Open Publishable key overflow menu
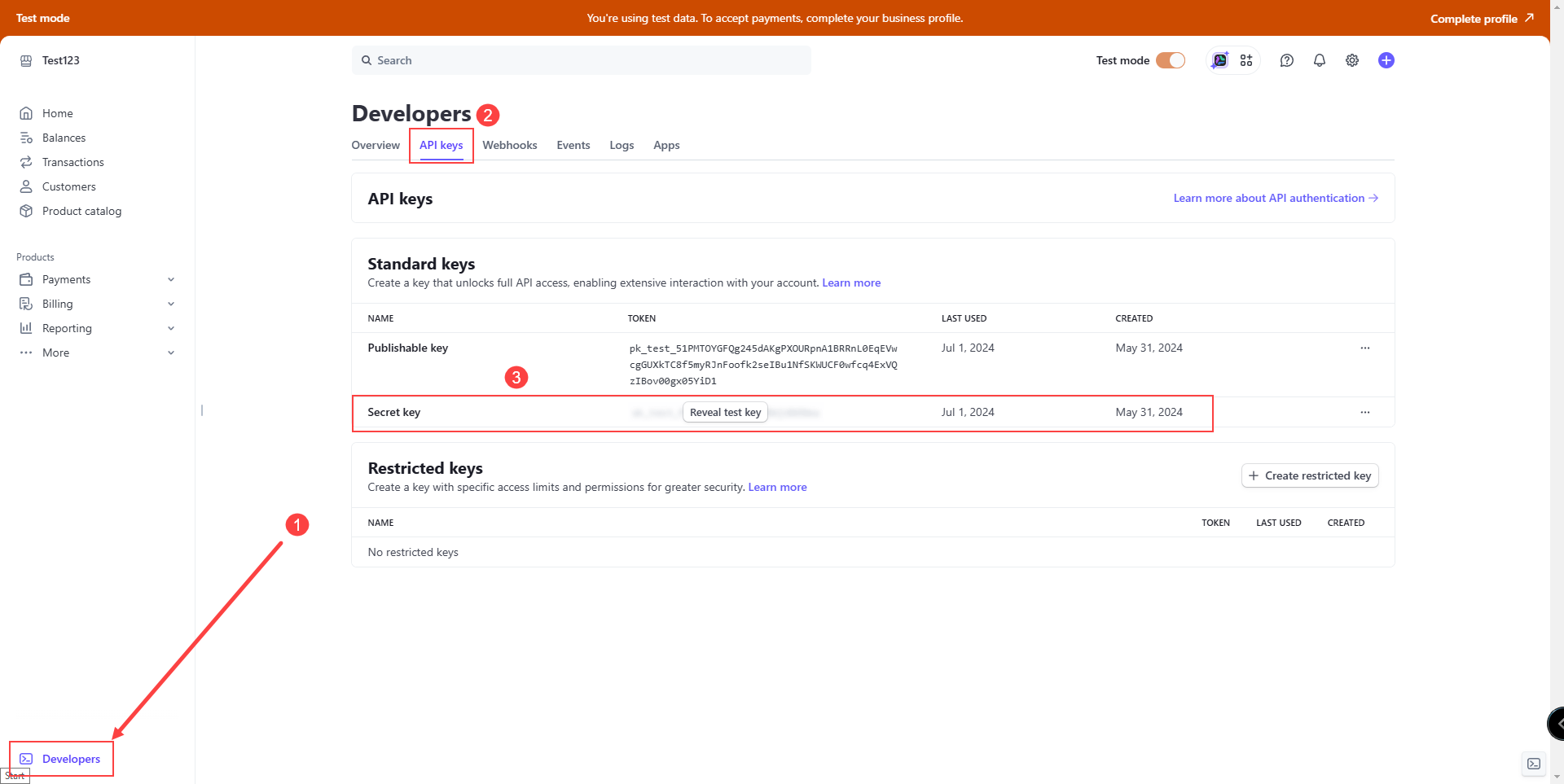Viewport: 1564px width, 784px height. 1364,348
